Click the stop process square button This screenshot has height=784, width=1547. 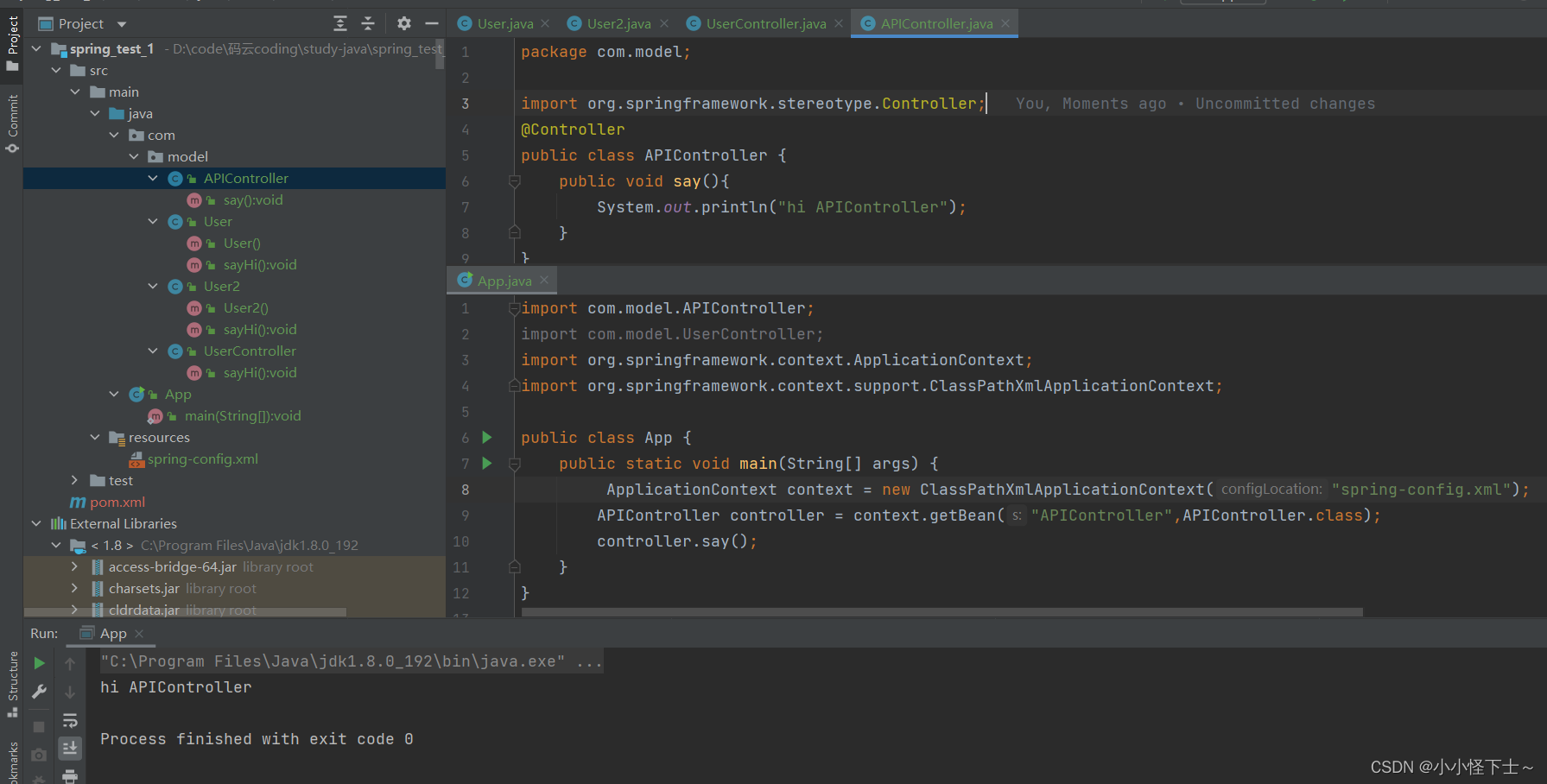click(x=39, y=727)
